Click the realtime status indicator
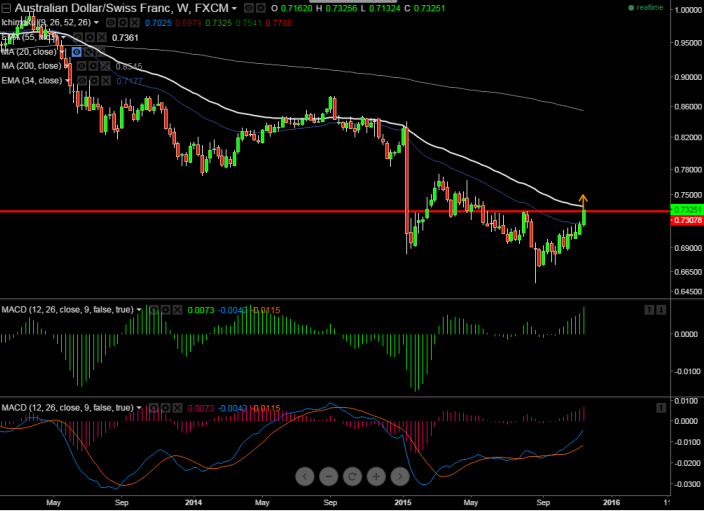 (x=646, y=8)
